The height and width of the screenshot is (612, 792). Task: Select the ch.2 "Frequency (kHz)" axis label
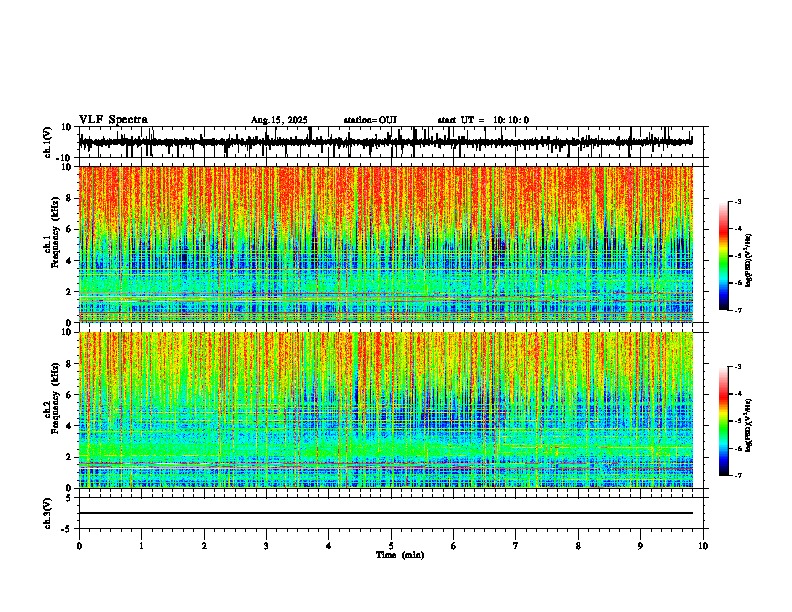tap(56, 398)
